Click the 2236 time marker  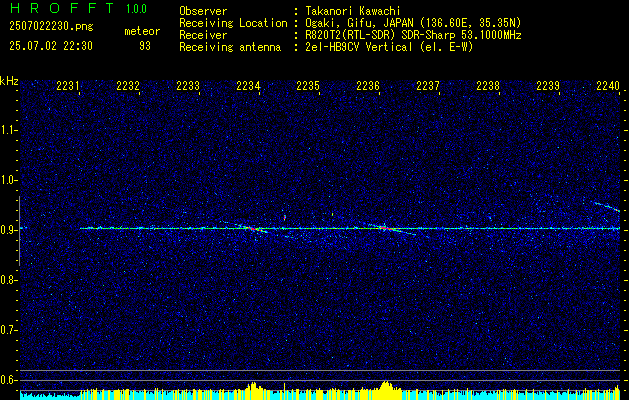(368, 85)
